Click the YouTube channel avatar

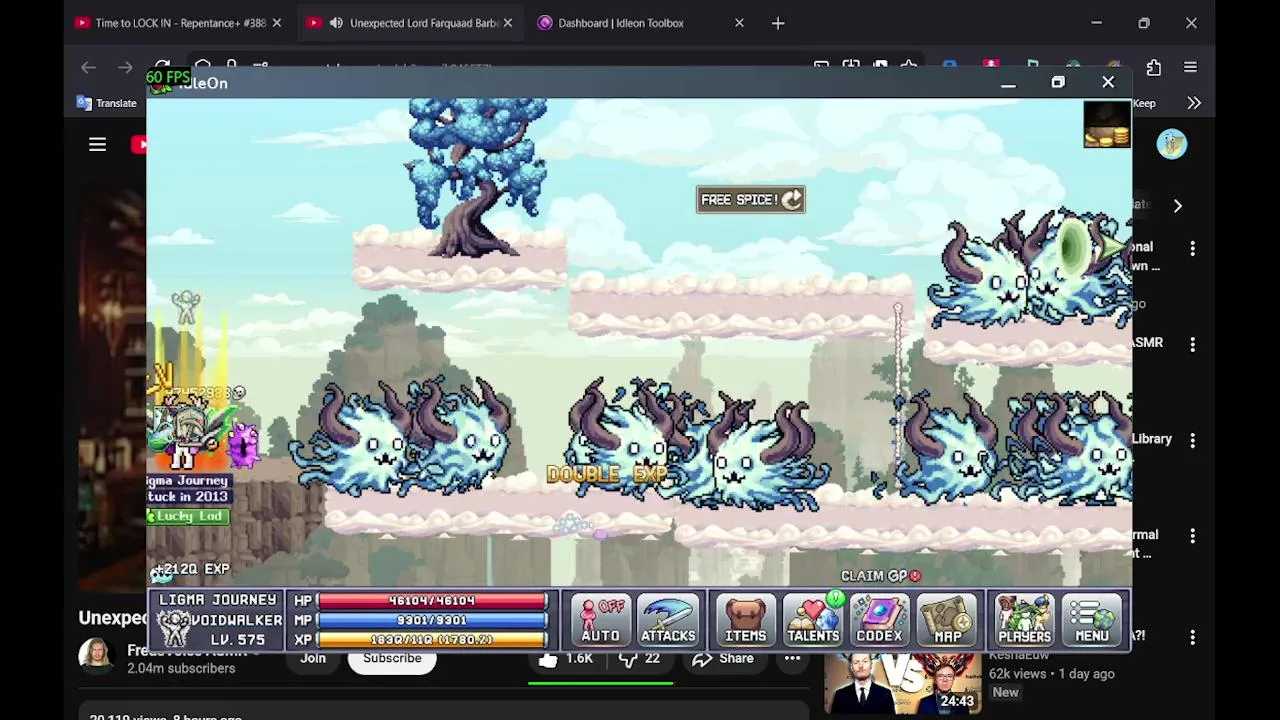[x=97, y=656]
